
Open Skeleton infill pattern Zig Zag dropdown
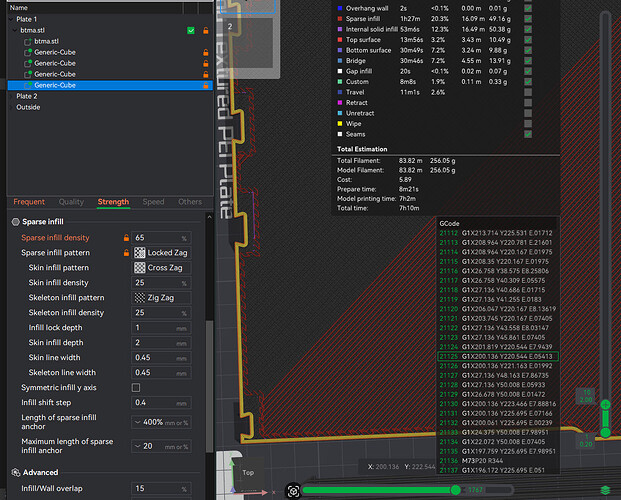(x=161, y=298)
